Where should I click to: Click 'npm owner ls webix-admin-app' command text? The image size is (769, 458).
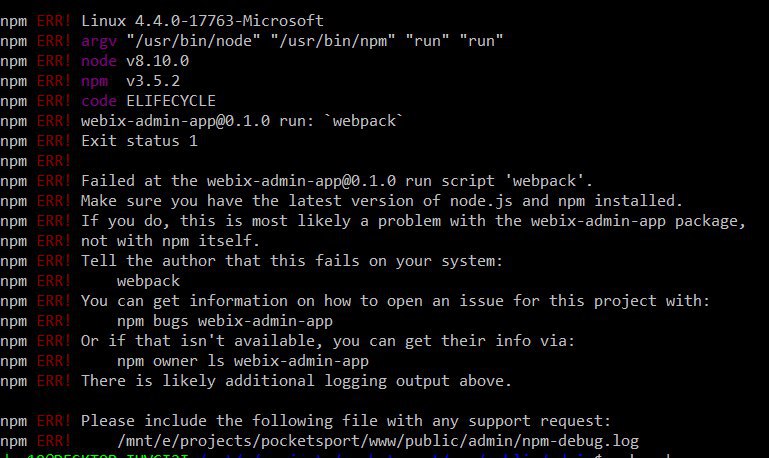tap(243, 361)
